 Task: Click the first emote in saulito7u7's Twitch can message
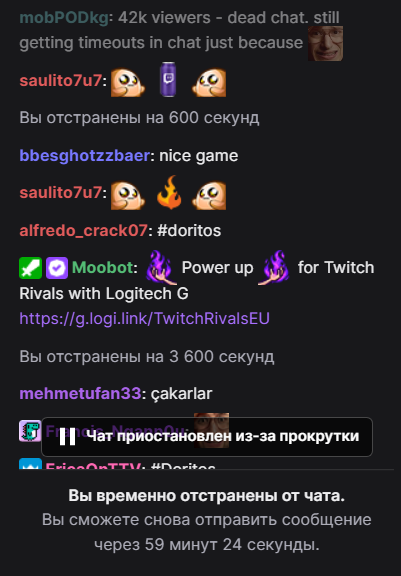pyautogui.click(x=128, y=83)
